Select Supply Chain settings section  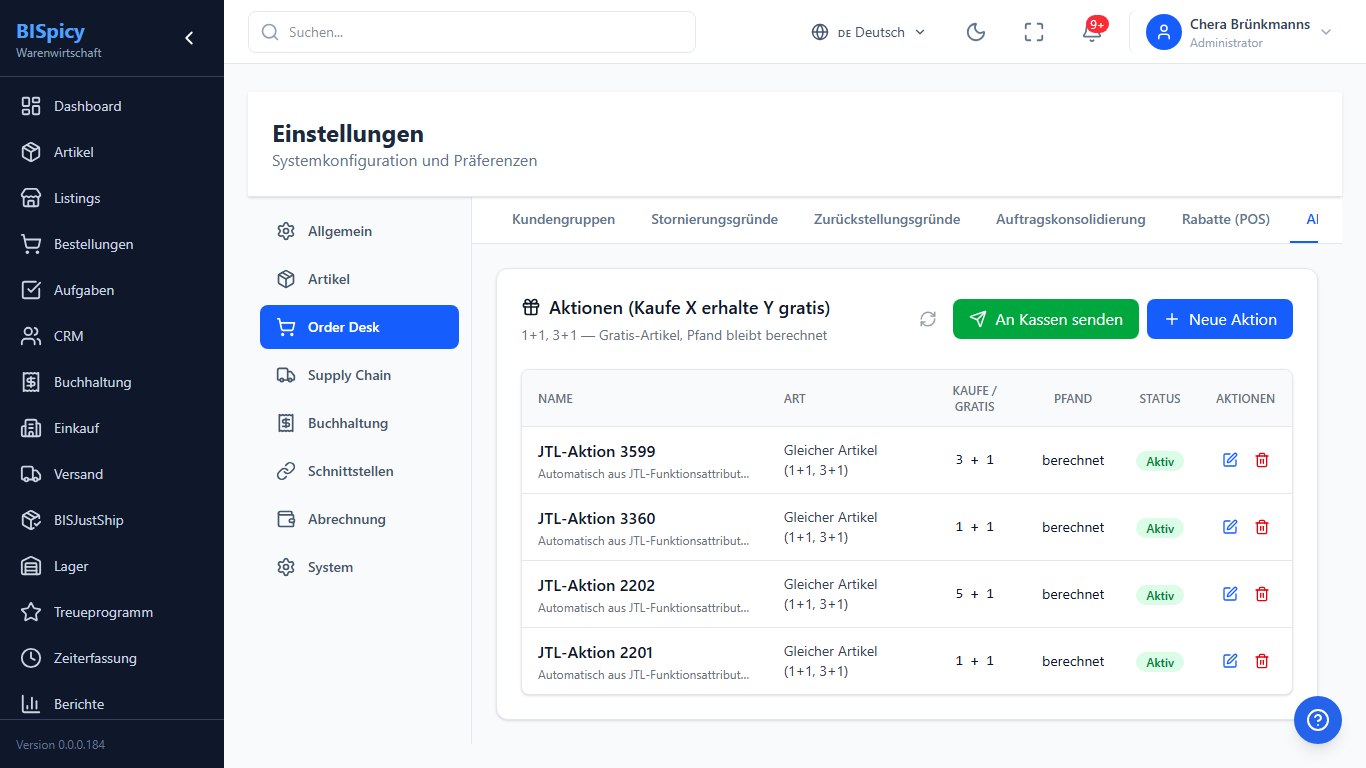pos(359,375)
